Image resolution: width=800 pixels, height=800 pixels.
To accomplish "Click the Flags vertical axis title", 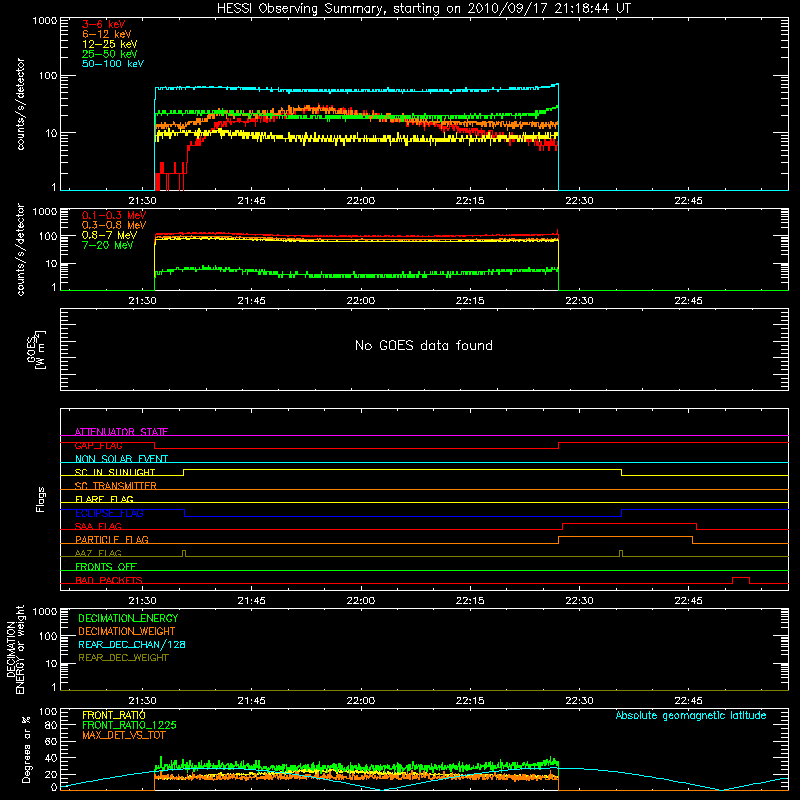I will [40, 499].
